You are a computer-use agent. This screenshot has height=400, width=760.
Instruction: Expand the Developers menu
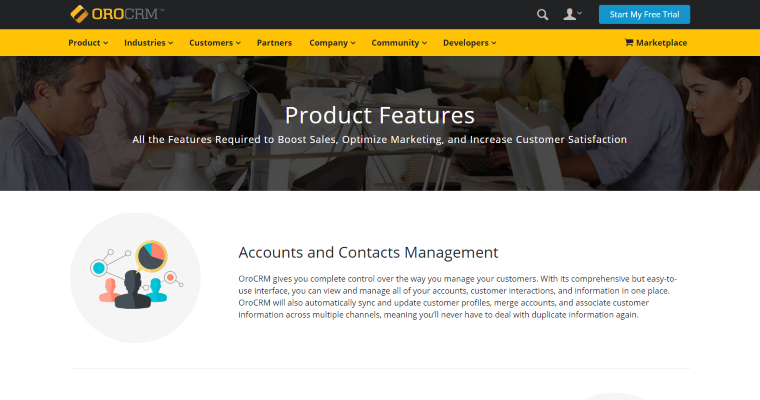(x=469, y=43)
